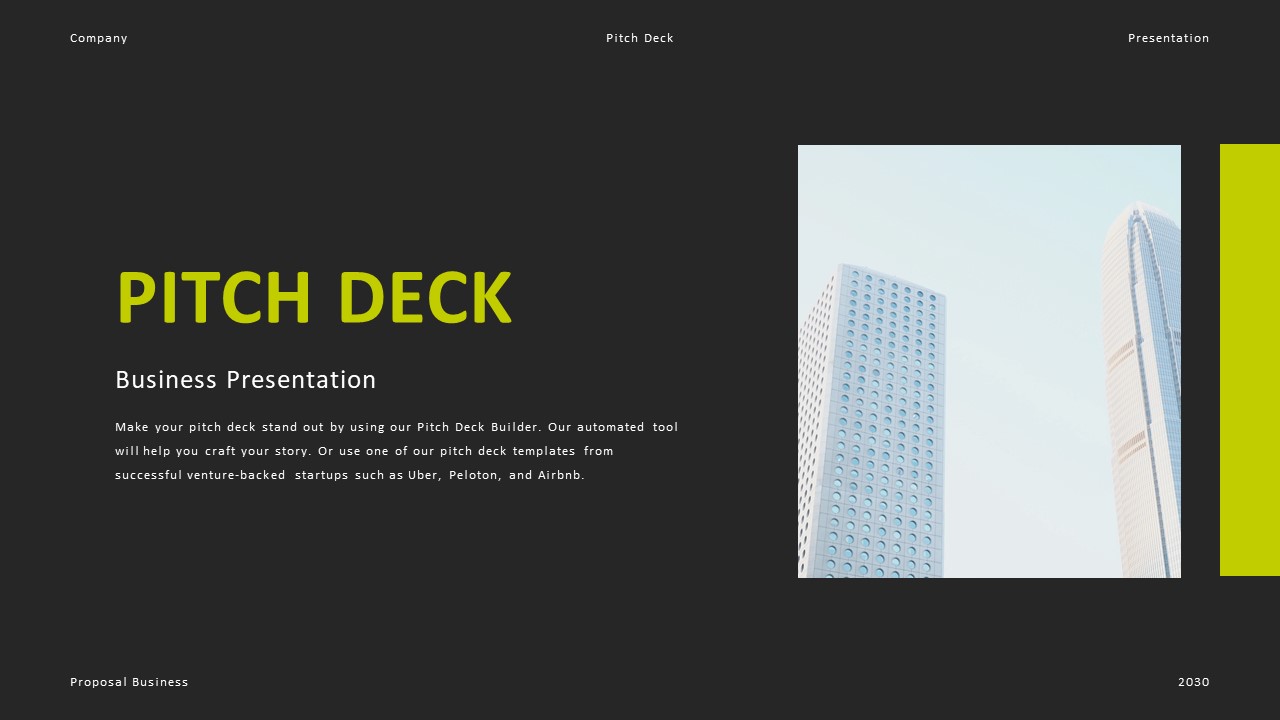The image size is (1280, 720).
Task: Click the Presentation label at top right
Action: 1168,38
